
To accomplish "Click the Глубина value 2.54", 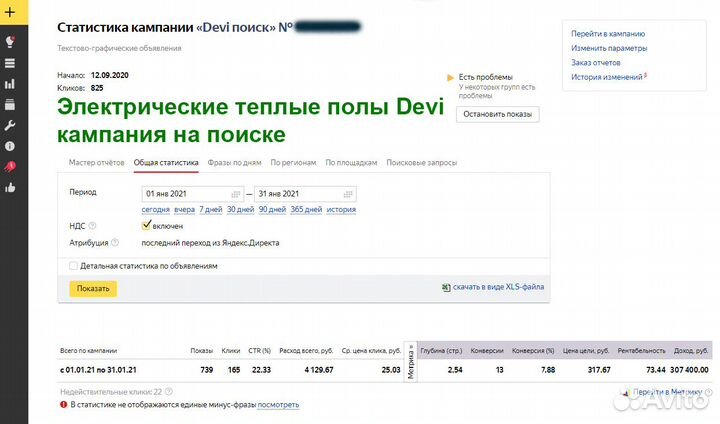I will (455, 370).
